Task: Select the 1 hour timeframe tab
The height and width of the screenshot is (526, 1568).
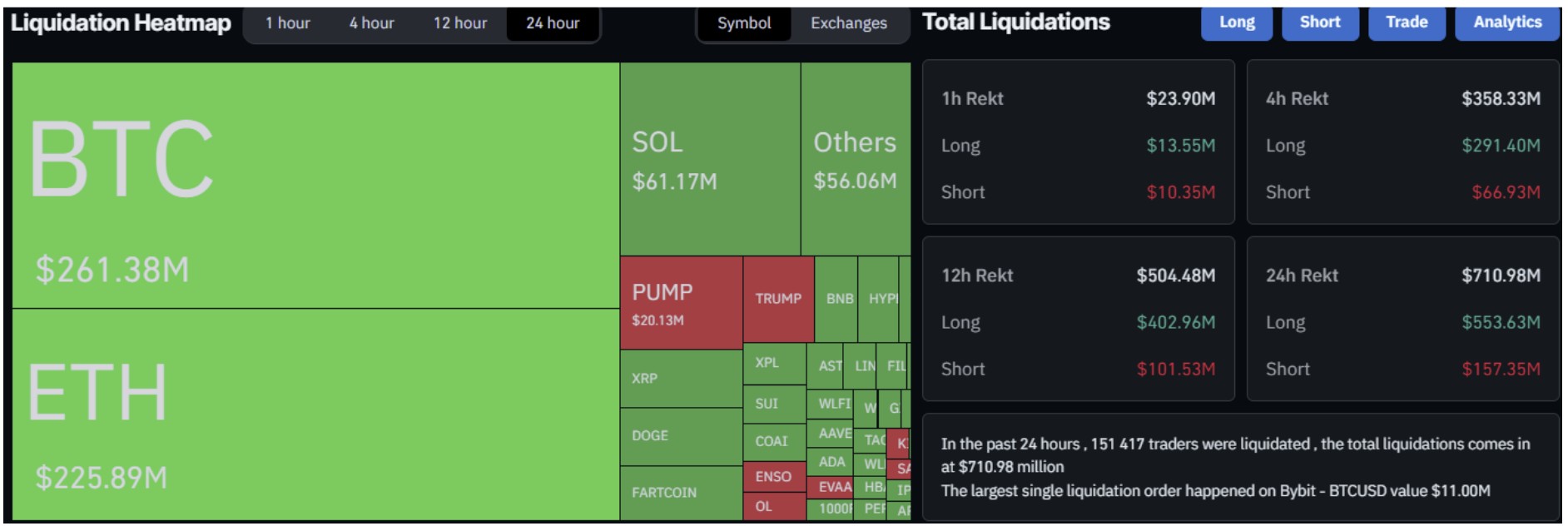Action: pyautogui.click(x=287, y=23)
